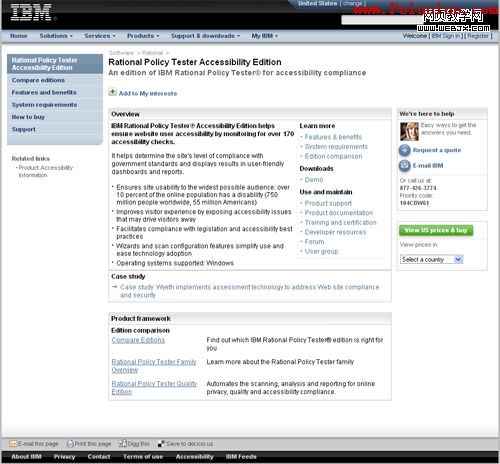Click the Compare Editions link in Product framework
500x464 pixels.
[x=138, y=340]
